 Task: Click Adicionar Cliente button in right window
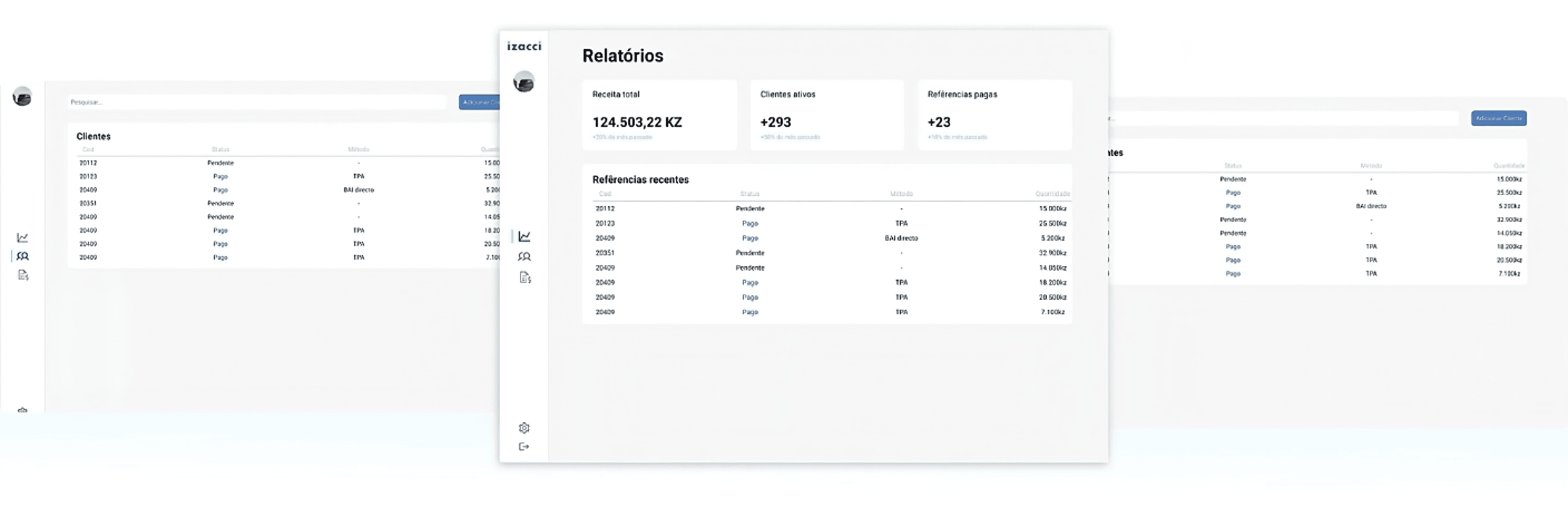tap(1499, 118)
